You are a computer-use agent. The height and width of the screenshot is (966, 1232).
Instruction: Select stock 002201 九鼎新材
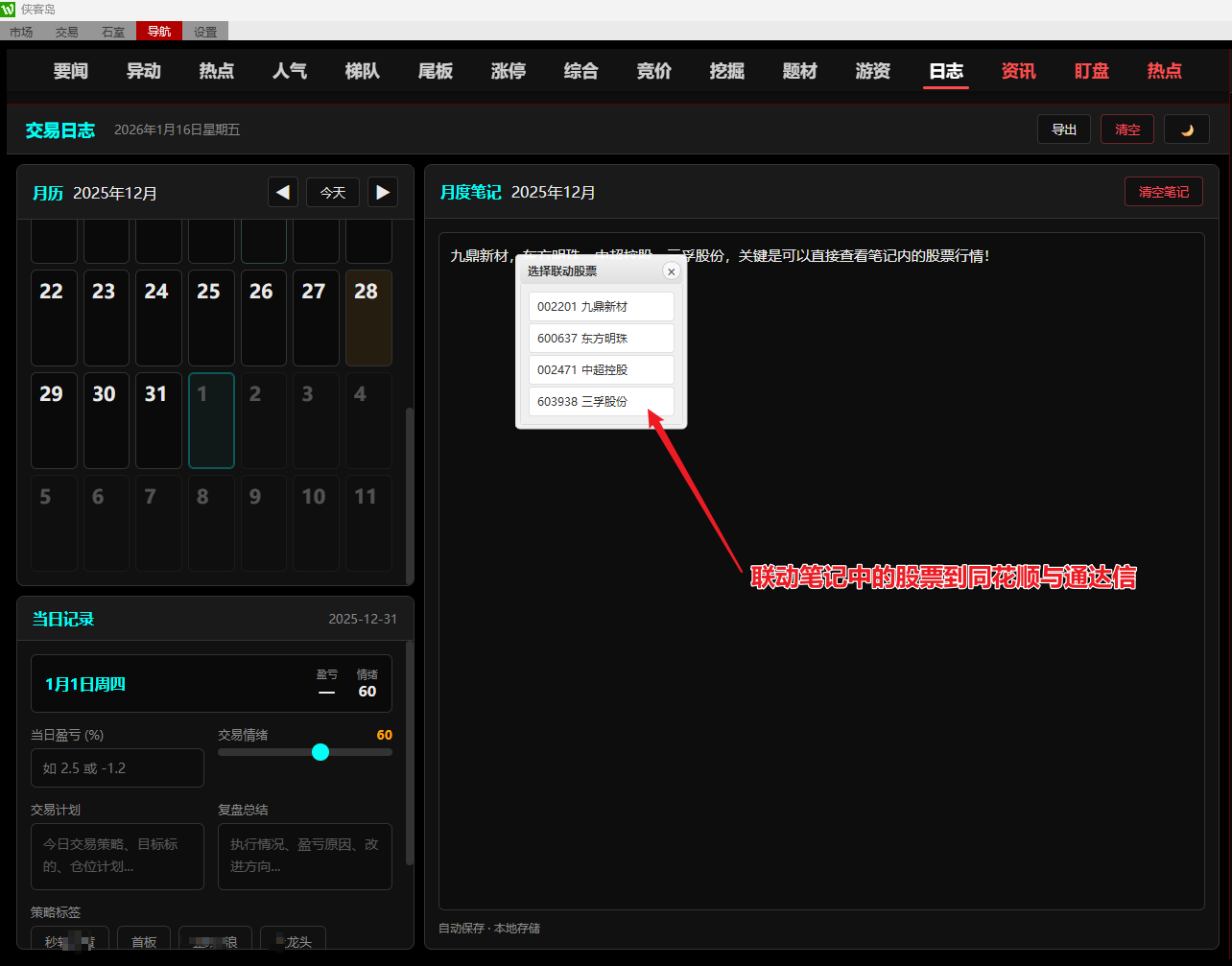602,307
